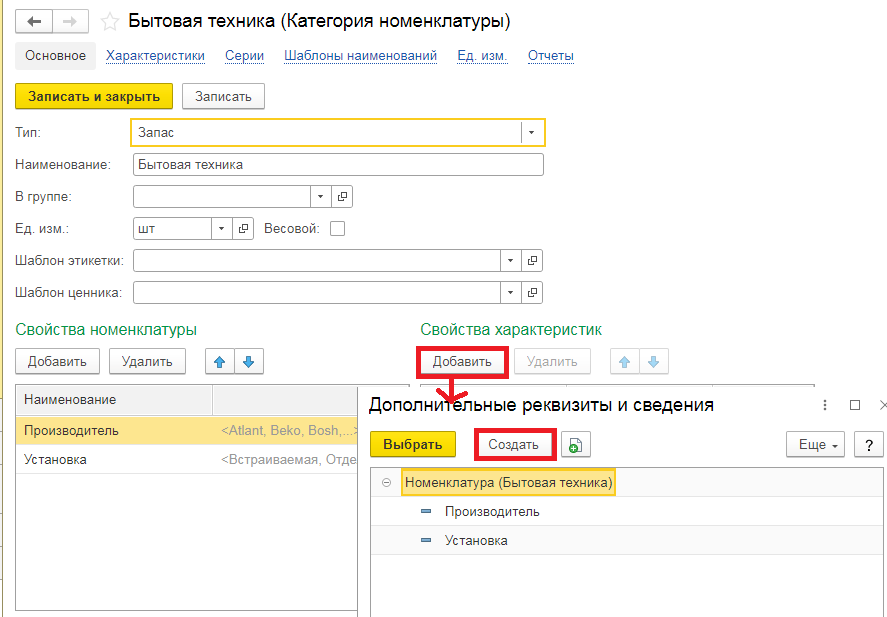Click the greyed Удалить under Свойства характеристик

pyautogui.click(x=552, y=362)
